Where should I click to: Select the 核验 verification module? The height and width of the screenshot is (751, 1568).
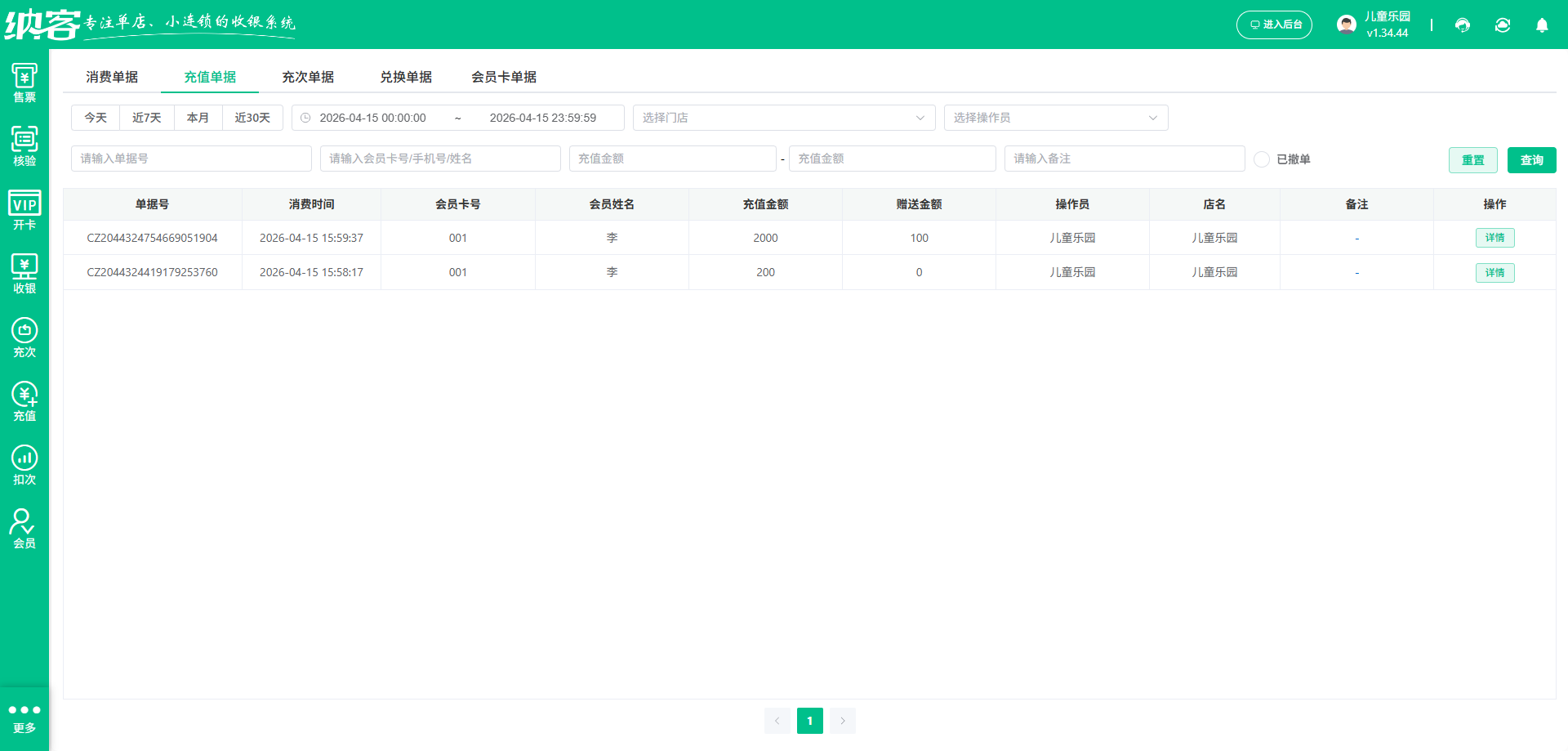coord(24,145)
